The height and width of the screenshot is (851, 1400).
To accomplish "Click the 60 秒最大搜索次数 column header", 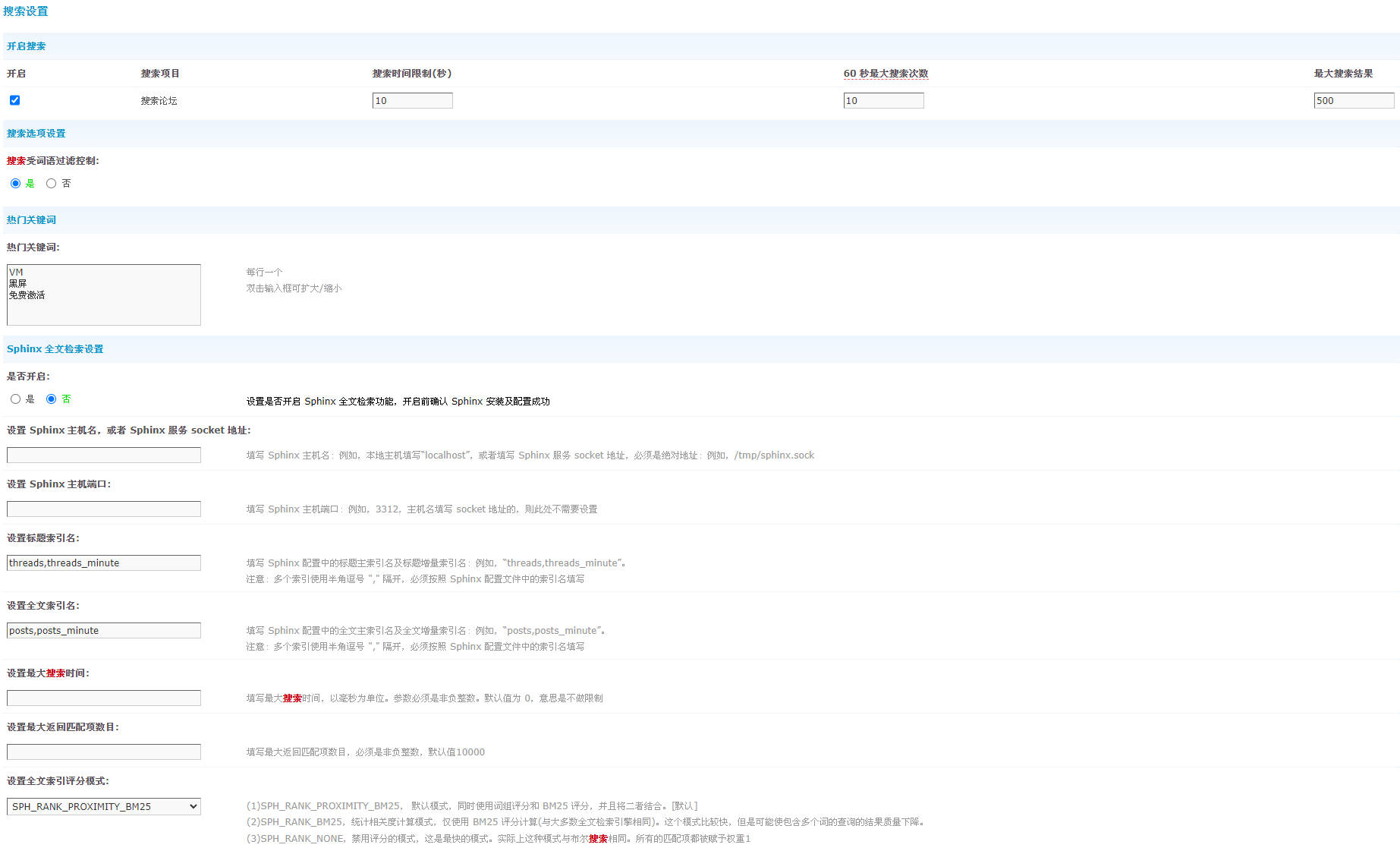I will coord(886,74).
